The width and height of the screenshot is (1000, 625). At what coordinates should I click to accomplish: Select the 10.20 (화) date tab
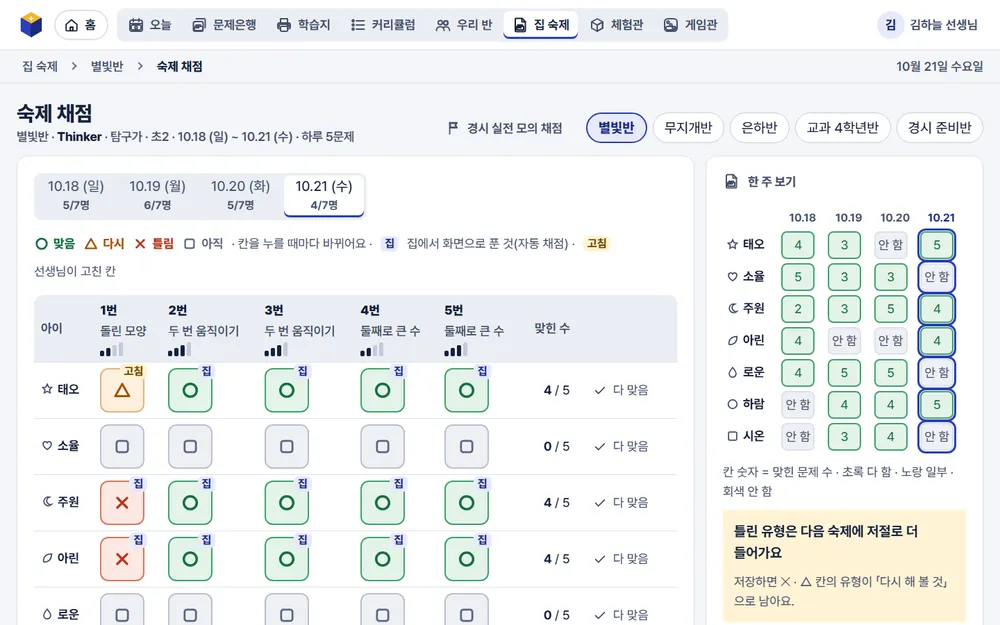240,195
